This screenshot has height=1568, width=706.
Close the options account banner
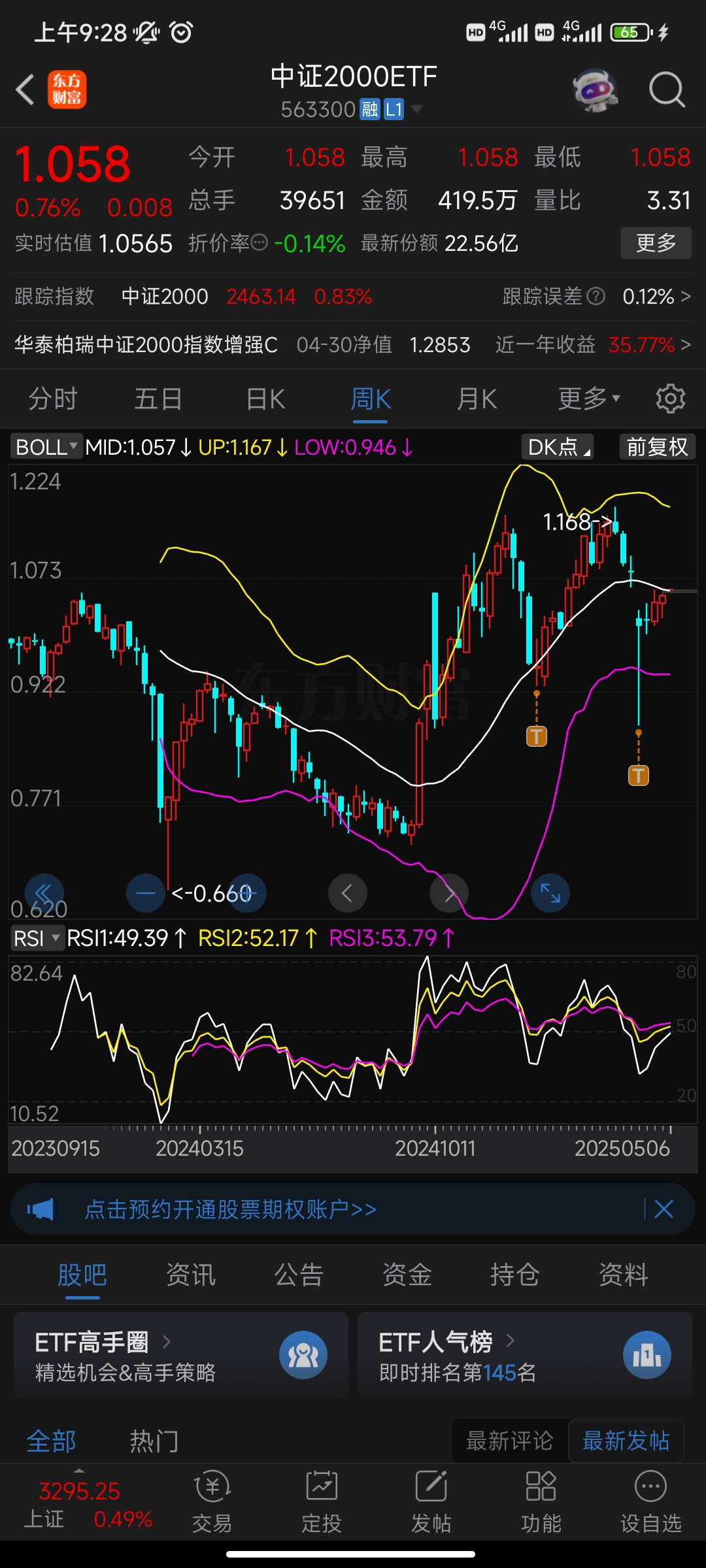click(x=664, y=1209)
